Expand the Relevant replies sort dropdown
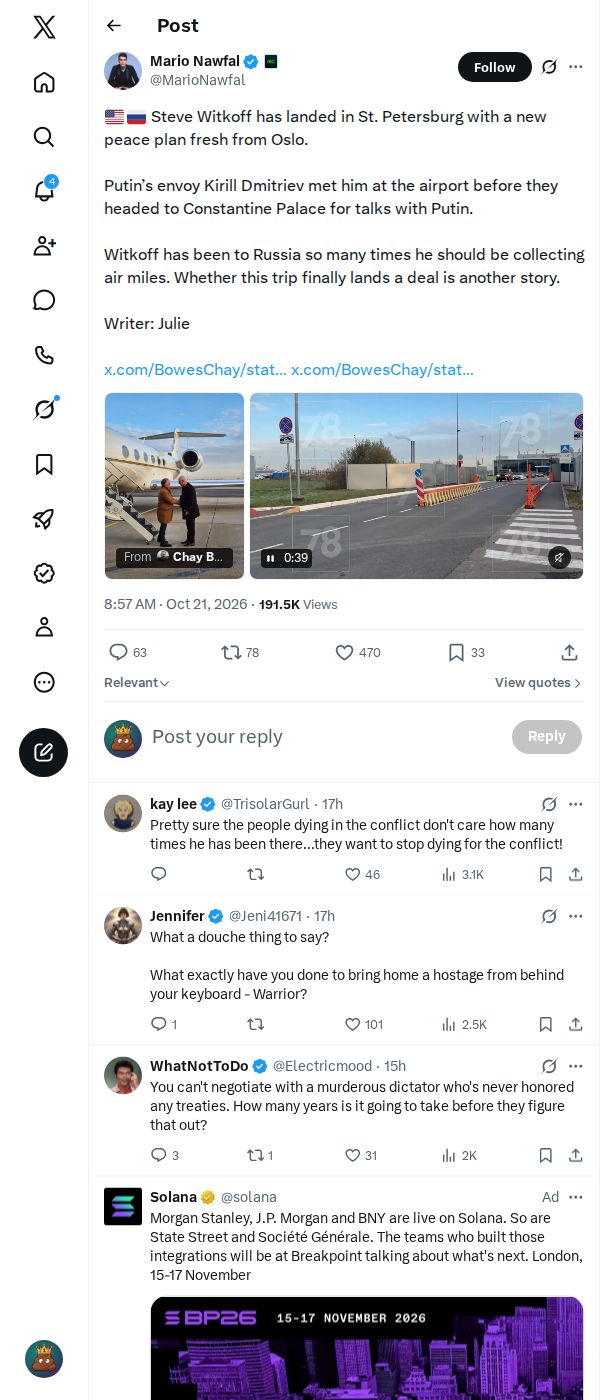The image size is (600, 1400). click(x=137, y=682)
